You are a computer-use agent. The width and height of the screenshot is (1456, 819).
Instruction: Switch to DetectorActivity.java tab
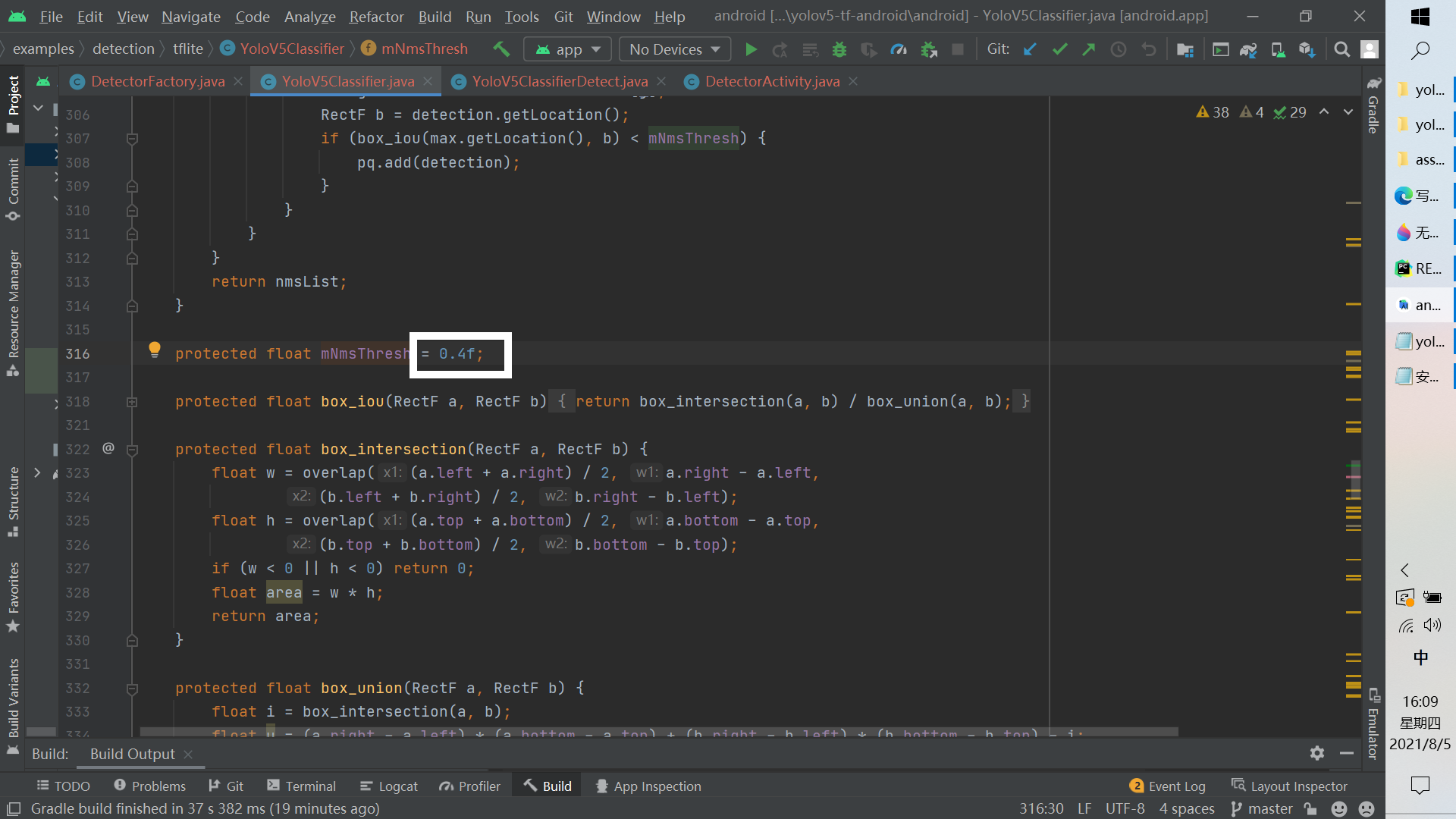click(772, 81)
